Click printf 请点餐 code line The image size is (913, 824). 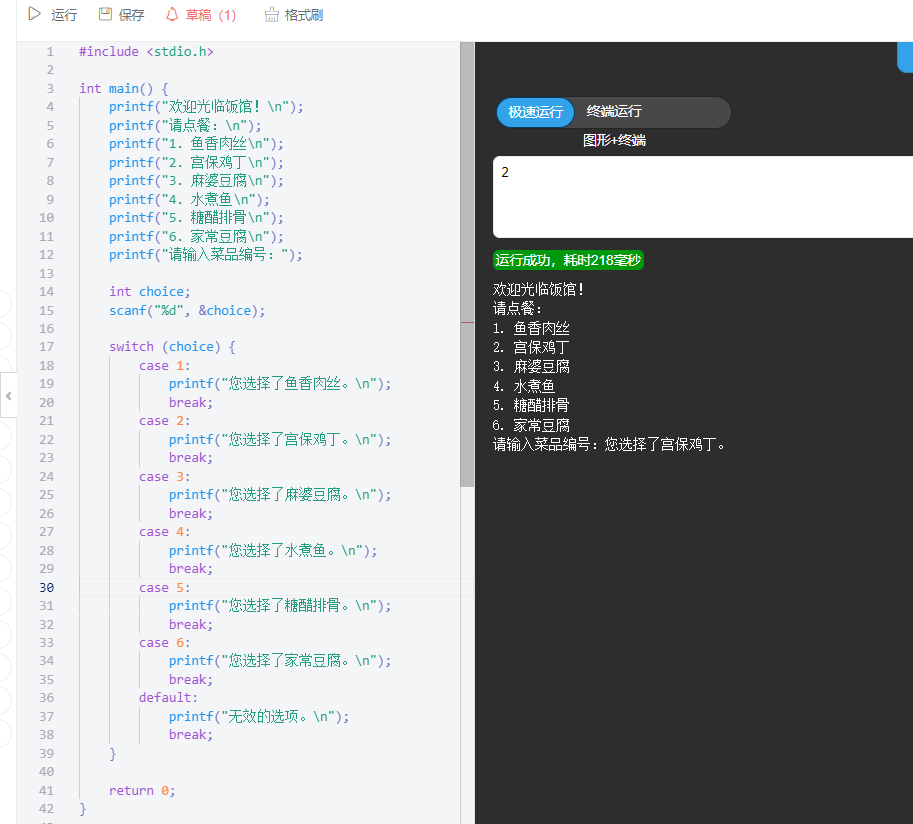(x=185, y=125)
